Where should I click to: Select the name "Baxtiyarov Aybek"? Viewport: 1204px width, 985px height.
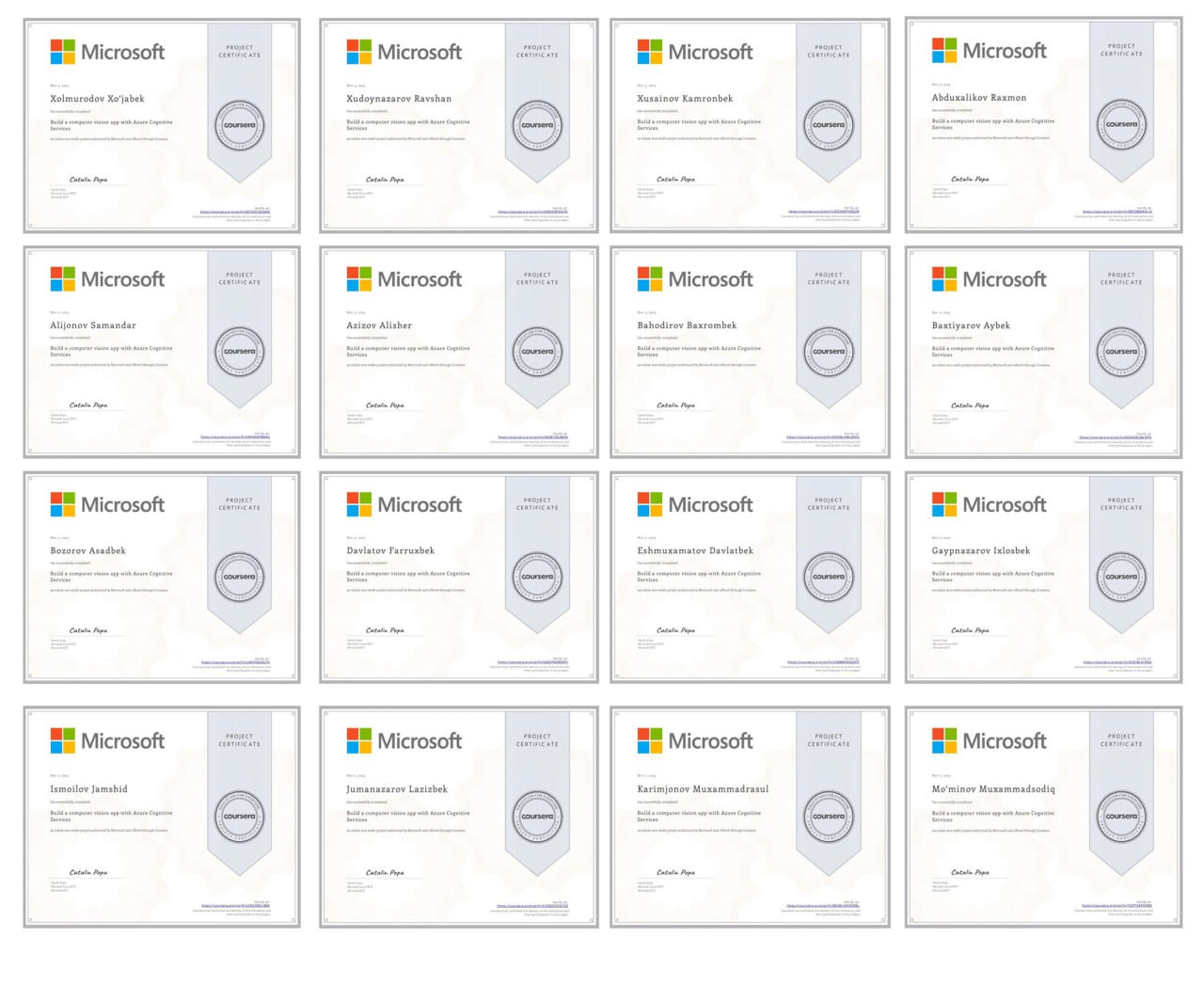[x=971, y=326]
